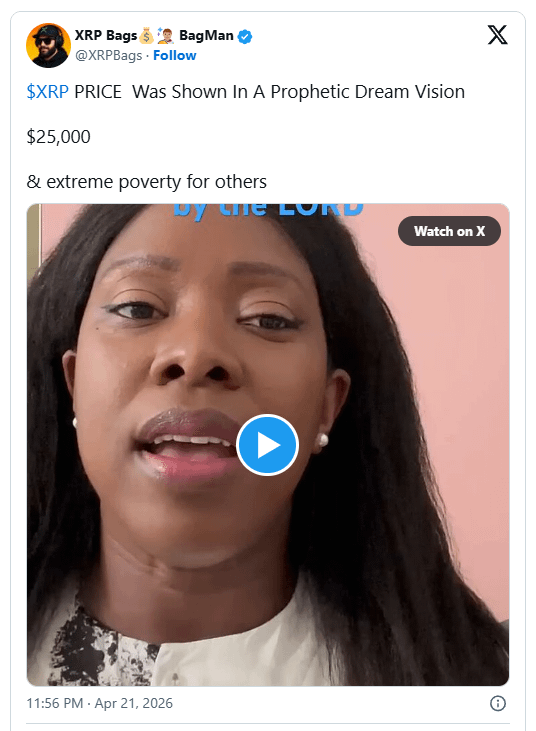Screen dimensions: 536x731
Task: Follow the @XRPBags account
Action: (x=175, y=55)
